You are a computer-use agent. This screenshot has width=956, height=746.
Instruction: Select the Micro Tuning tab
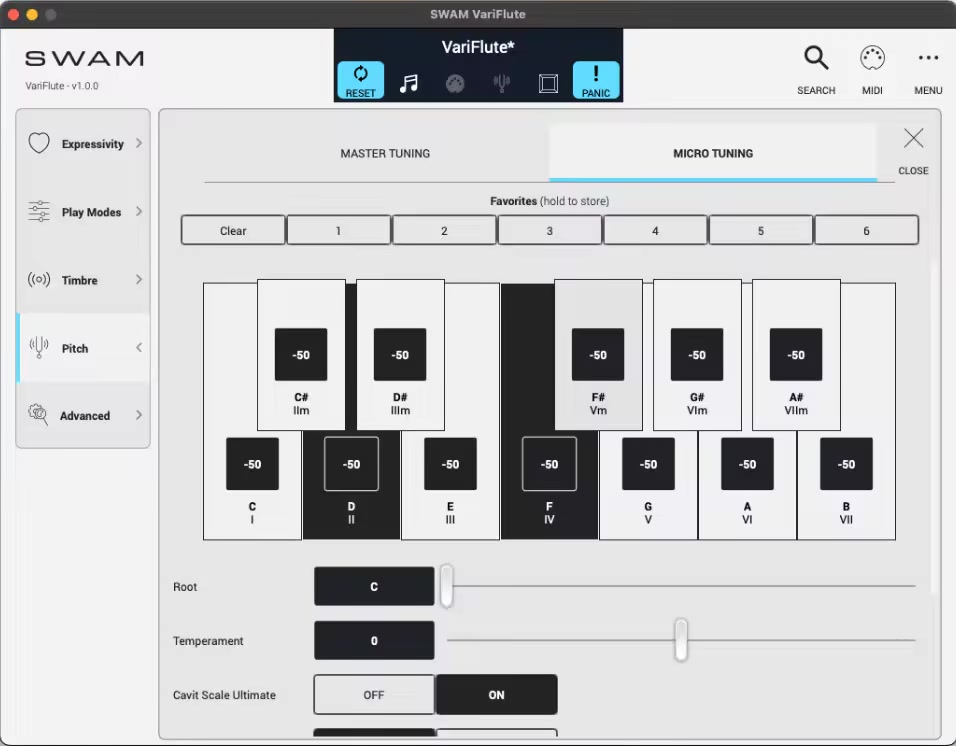pos(712,154)
